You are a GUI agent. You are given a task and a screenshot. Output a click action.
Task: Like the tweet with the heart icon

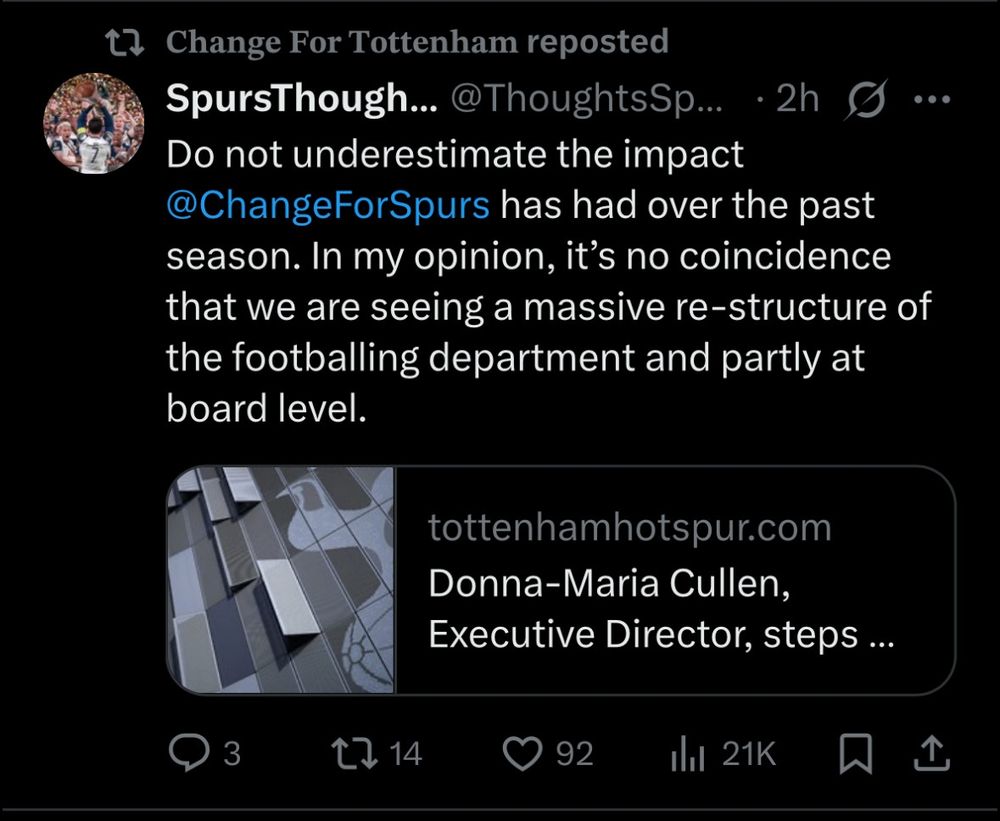521,753
